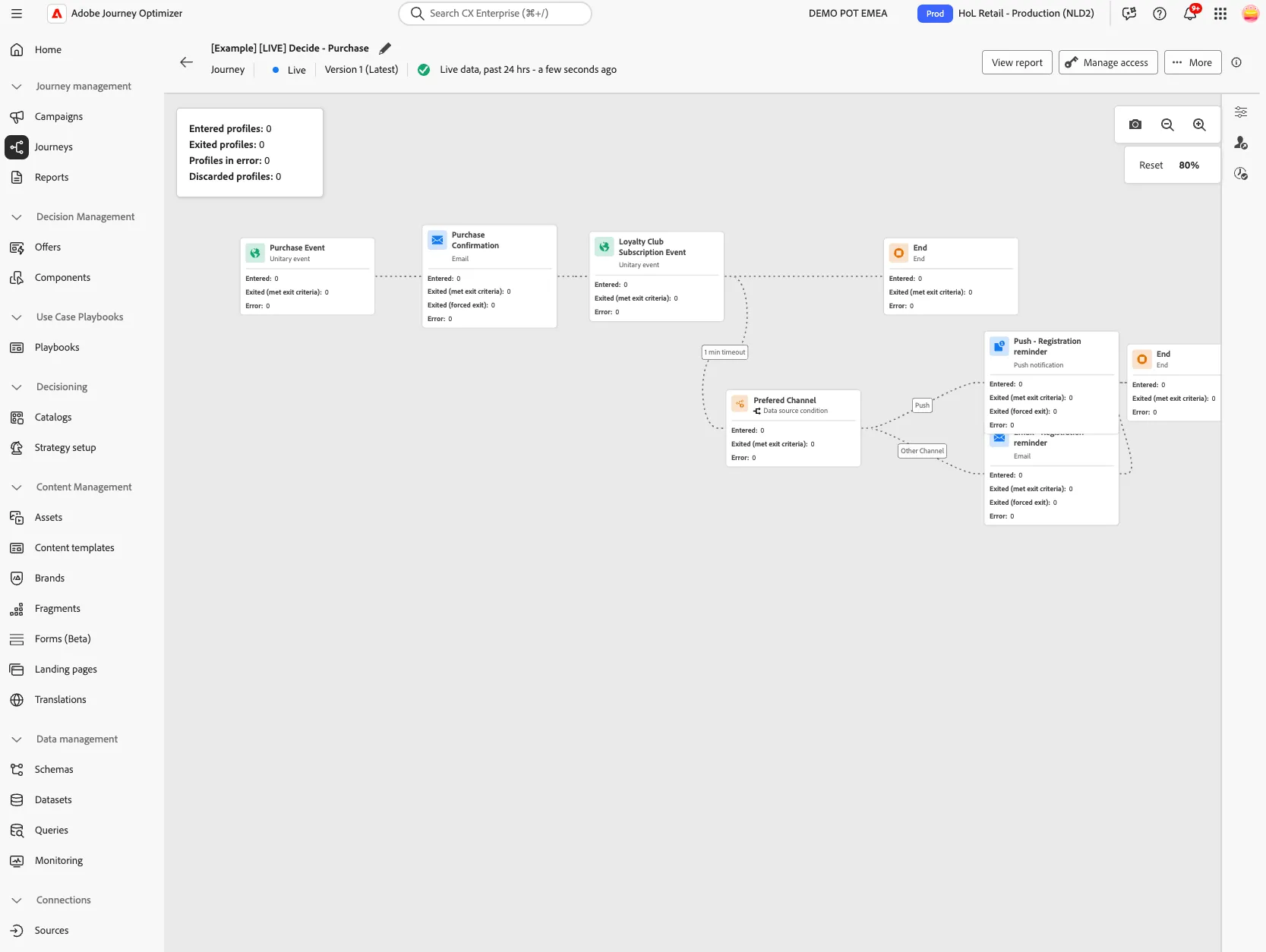Open the journey properties settings icon
The width and height of the screenshot is (1266, 952).
point(1241,112)
